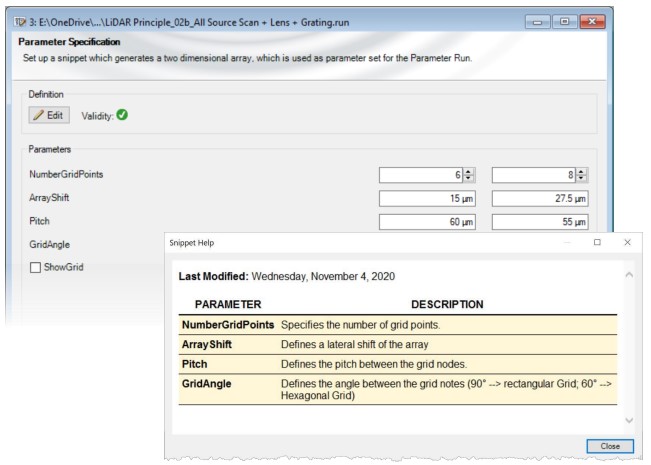
Task: Decrease first NumberGridPoints value with down arrow
Action: (x=469, y=179)
